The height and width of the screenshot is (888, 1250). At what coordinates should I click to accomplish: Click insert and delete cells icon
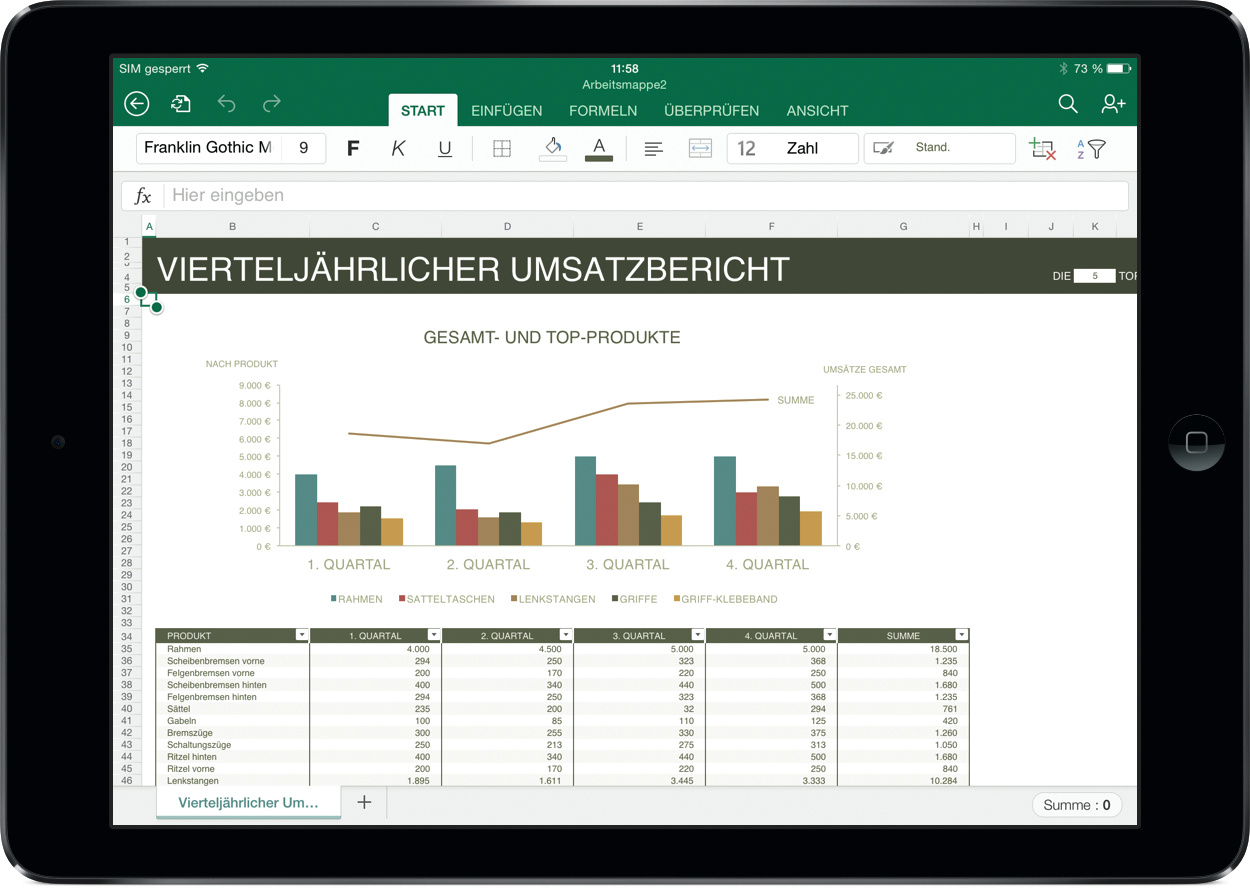[x=1042, y=149]
